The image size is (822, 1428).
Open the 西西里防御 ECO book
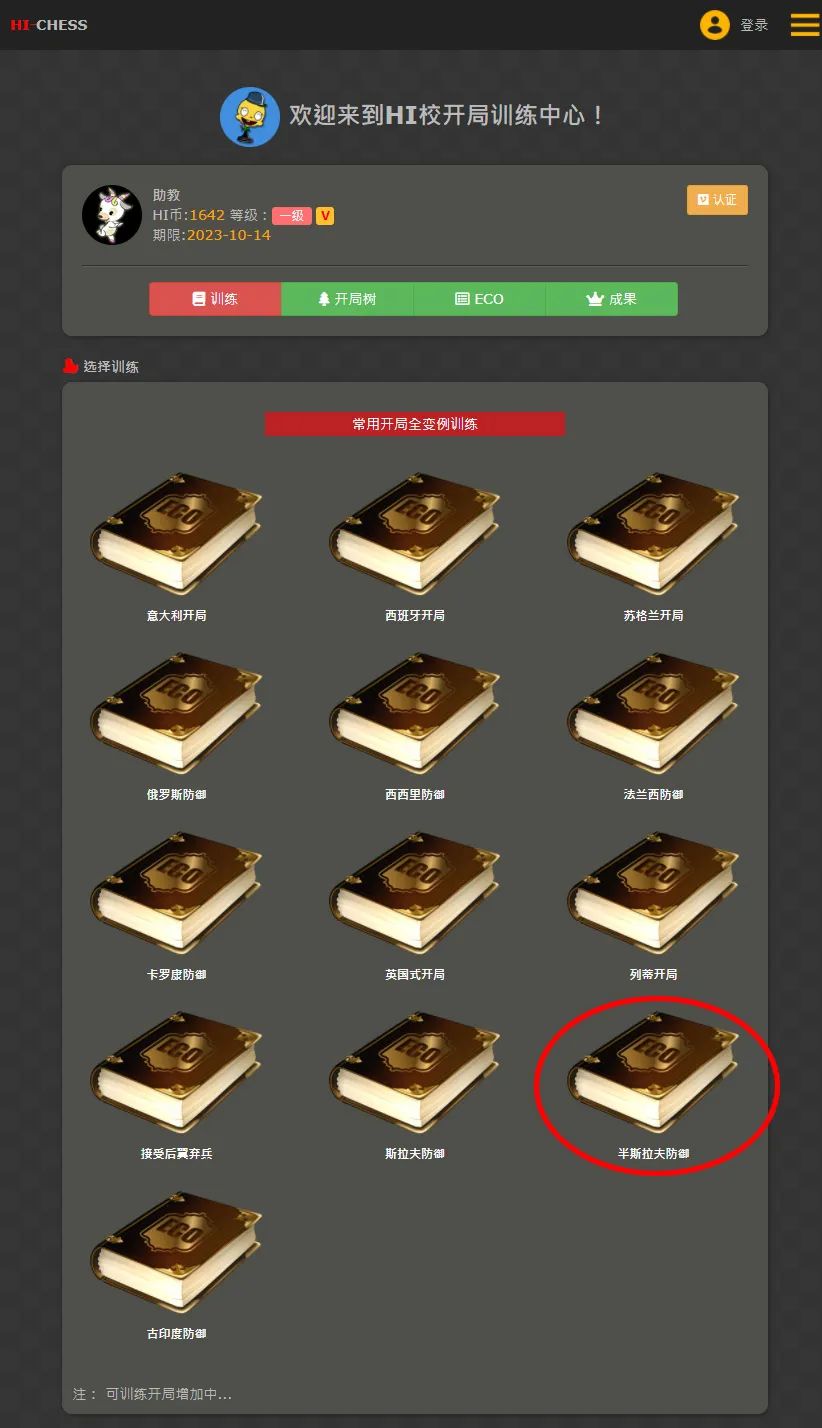(x=415, y=712)
